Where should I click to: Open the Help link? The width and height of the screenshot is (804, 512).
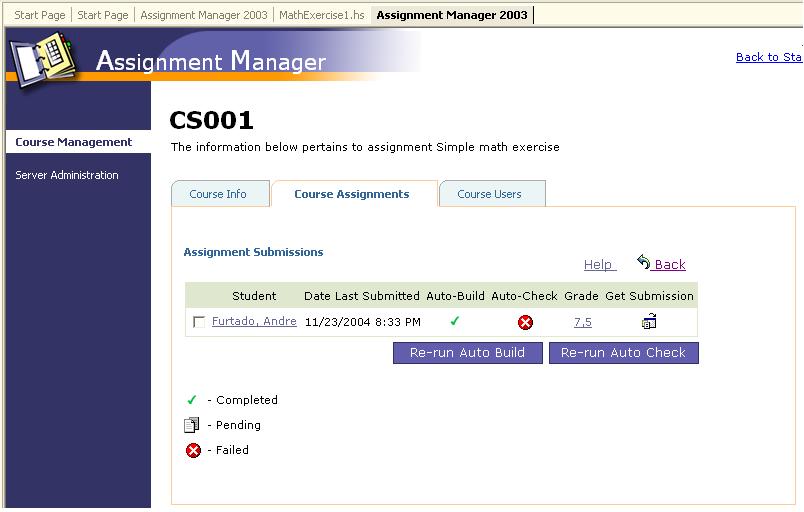tap(598, 265)
